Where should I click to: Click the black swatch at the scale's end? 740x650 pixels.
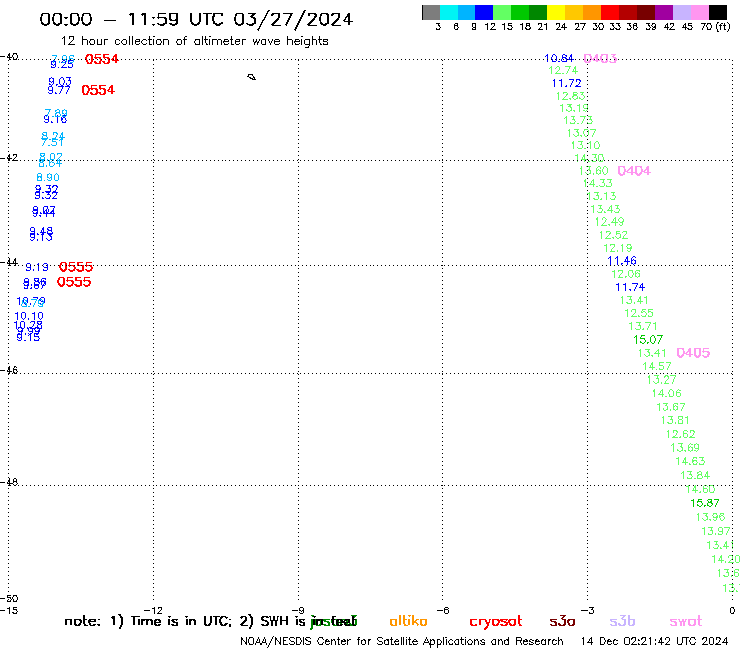[x=717, y=12]
